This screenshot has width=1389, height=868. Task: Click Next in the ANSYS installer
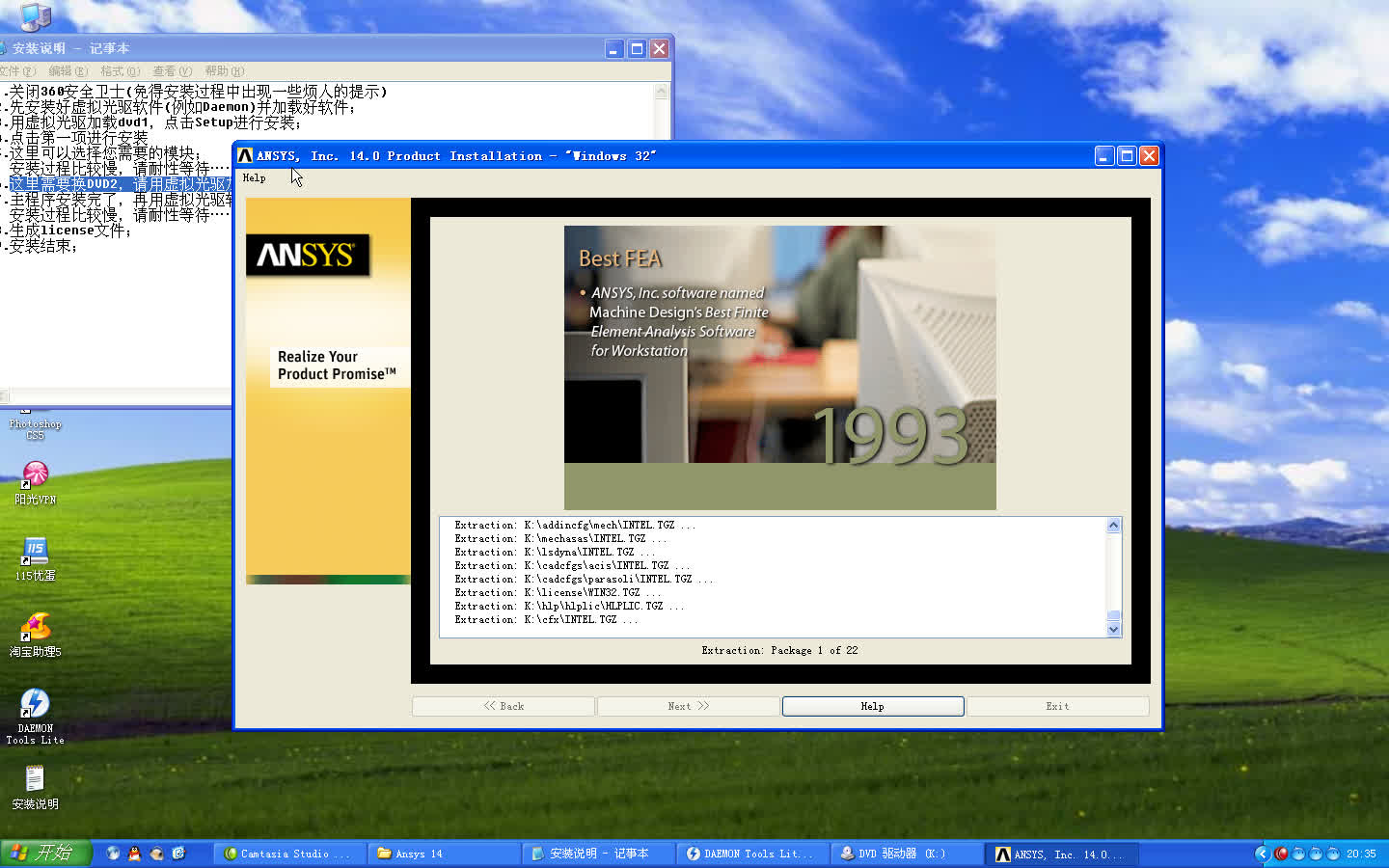pyautogui.click(x=688, y=705)
